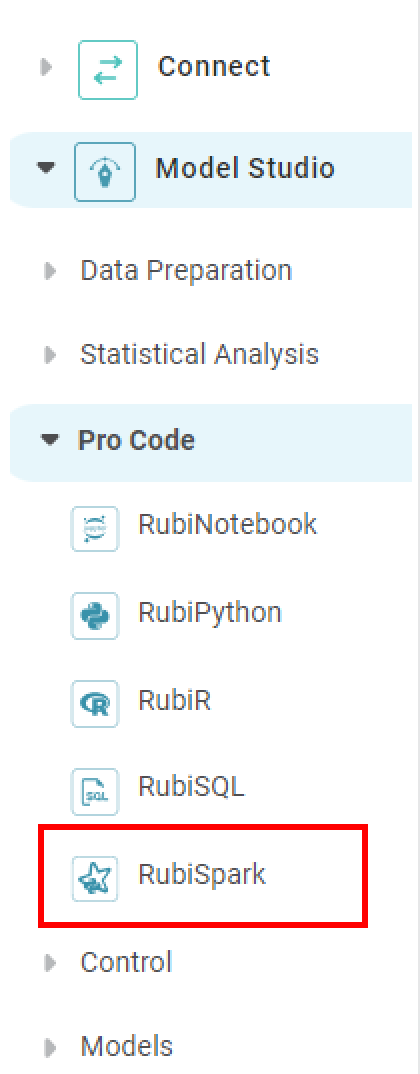
Task: Expand the Control group arrow
Action: [x=49, y=963]
